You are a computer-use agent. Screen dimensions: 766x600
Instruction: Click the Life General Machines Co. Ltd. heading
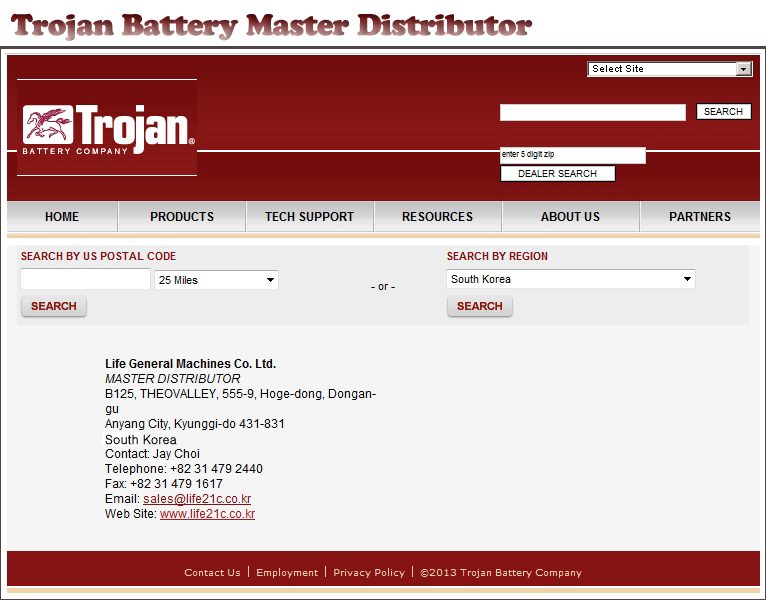(191, 364)
